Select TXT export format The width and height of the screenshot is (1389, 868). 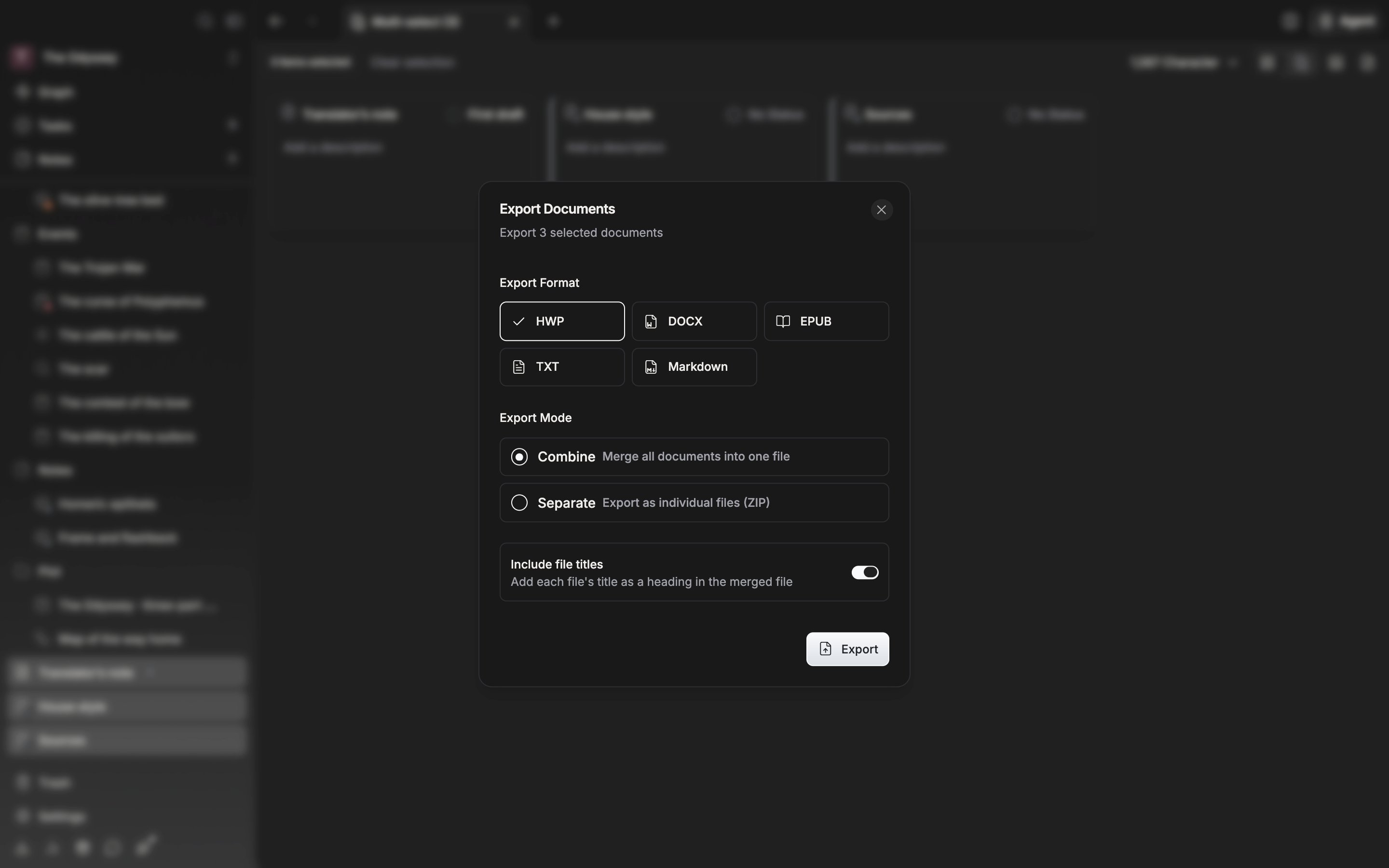(562, 367)
